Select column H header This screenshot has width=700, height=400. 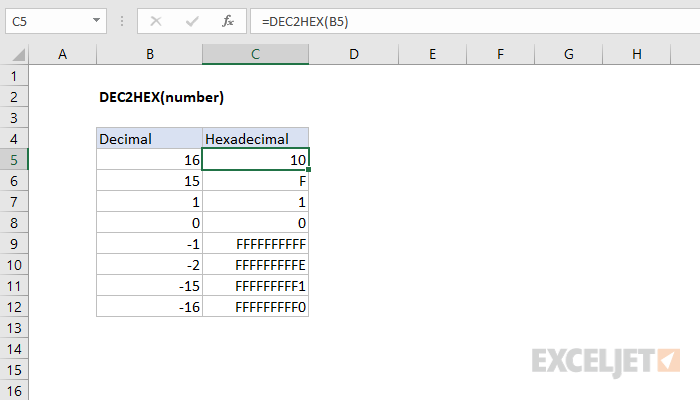[x=637, y=54]
